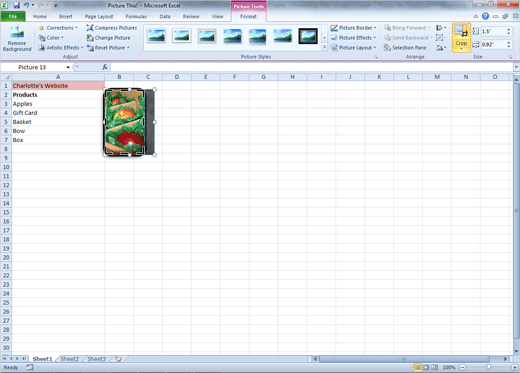
Task: Open the Page Layout ribbon tab
Action: 99,16
